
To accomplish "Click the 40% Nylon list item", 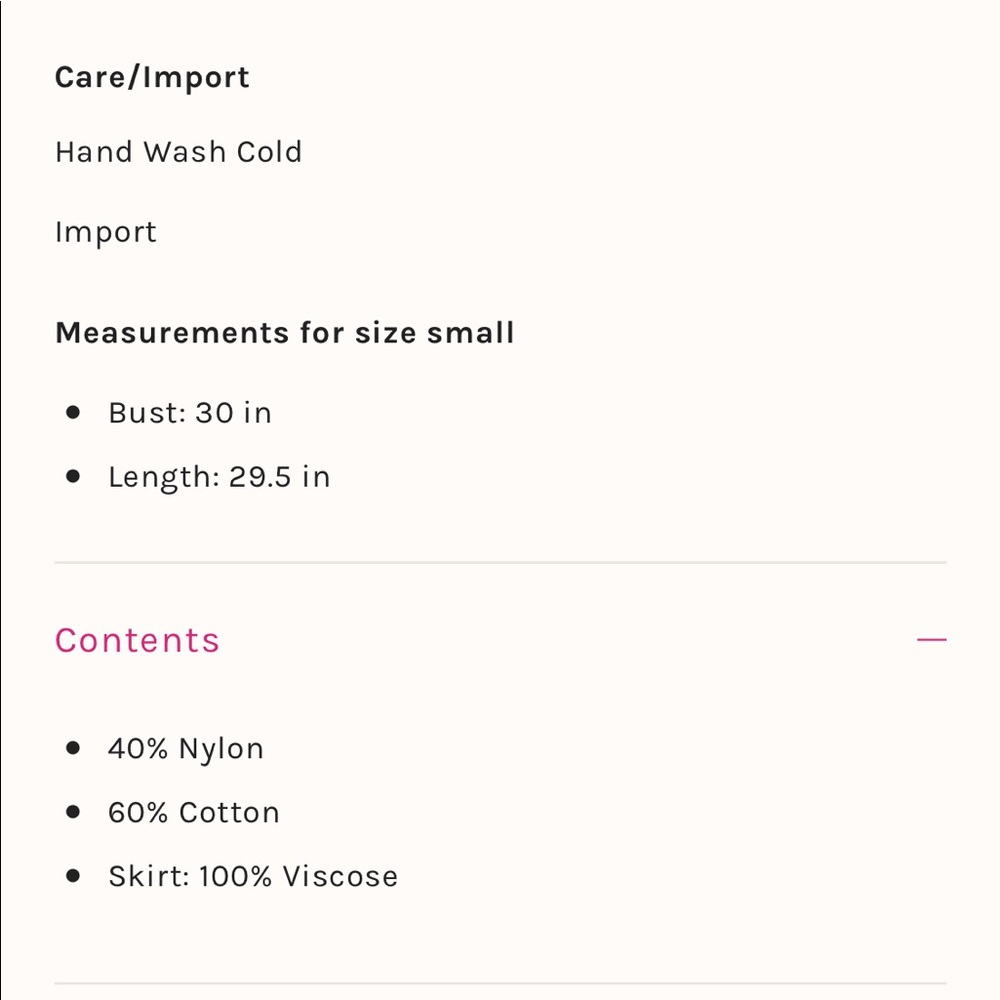I will [x=186, y=749].
